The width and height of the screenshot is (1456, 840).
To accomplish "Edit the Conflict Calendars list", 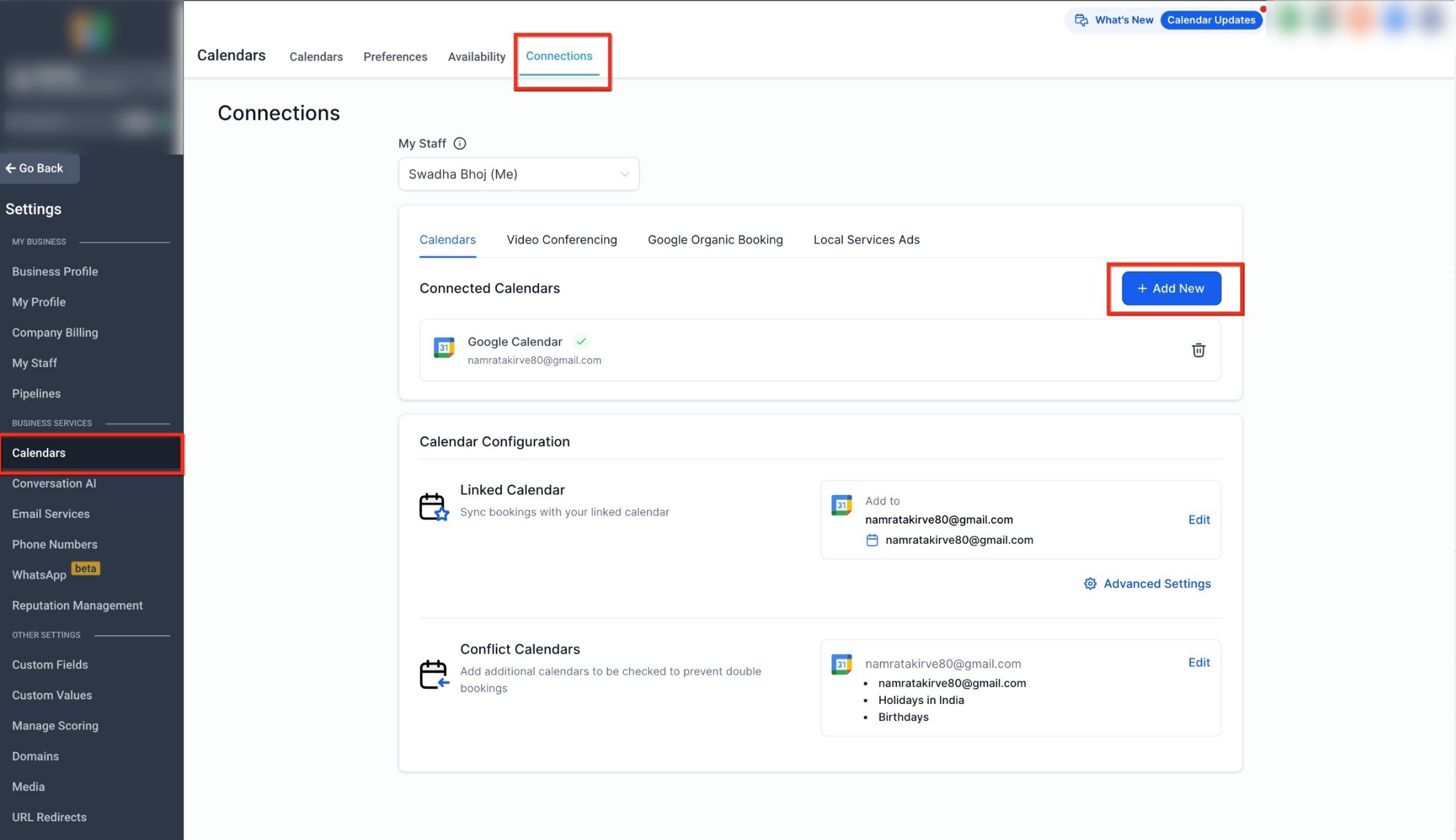I will coord(1198,663).
